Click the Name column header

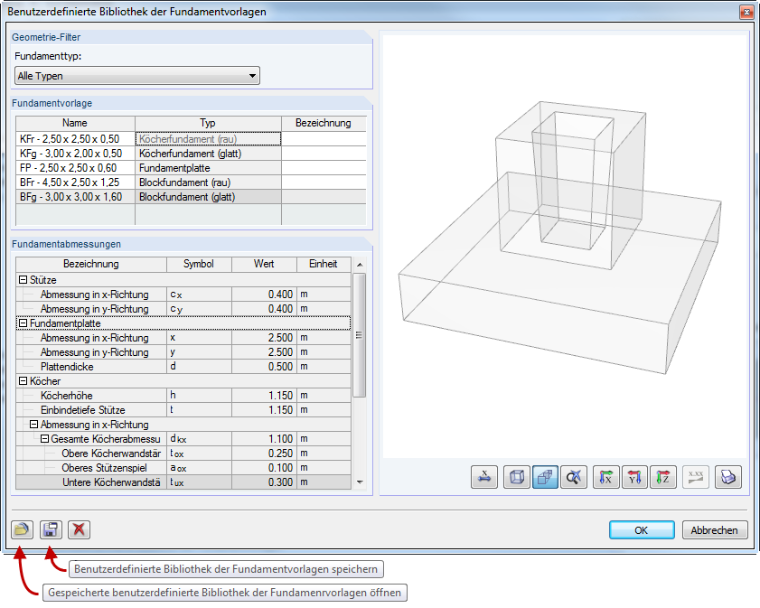pos(75,123)
